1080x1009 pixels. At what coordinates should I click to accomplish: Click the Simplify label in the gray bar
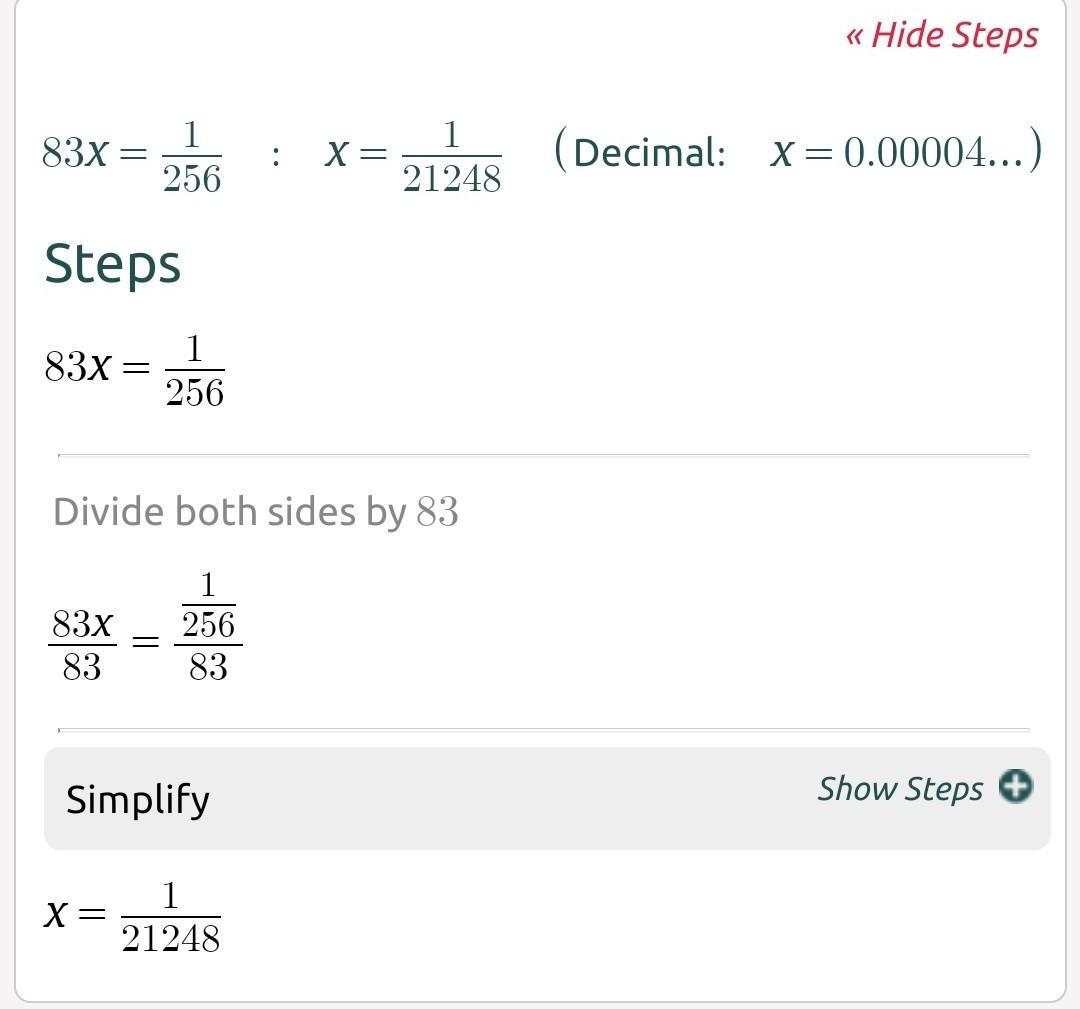138,800
